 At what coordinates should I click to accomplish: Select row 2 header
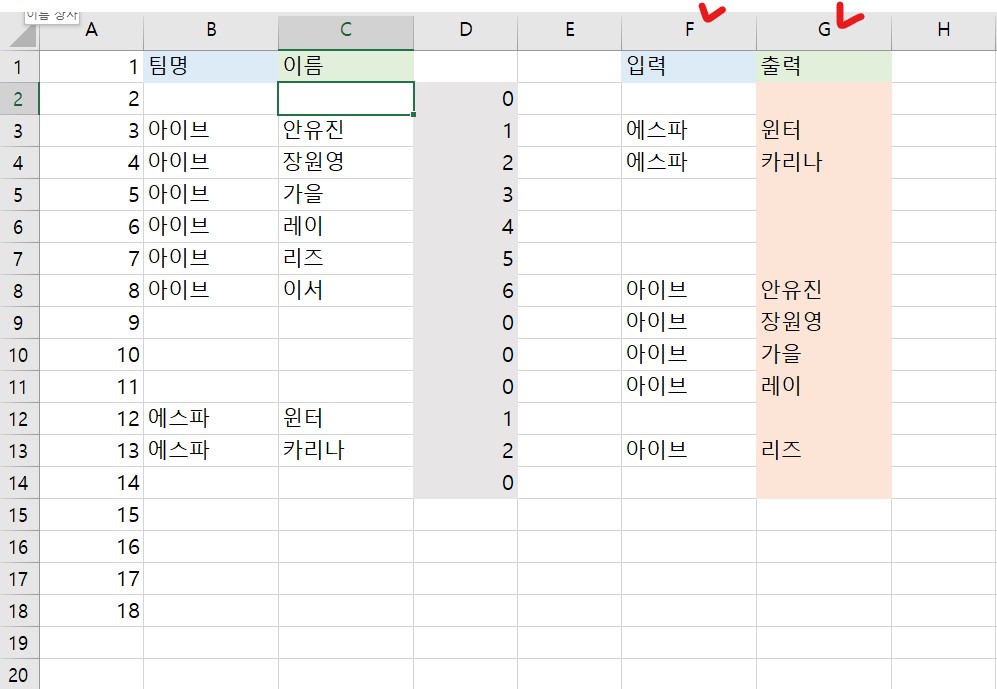pyautogui.click(x=20, y=98)
